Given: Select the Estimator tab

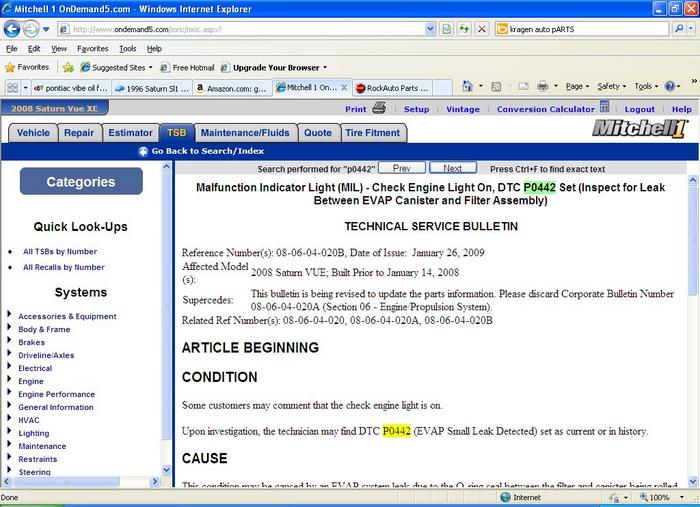Looking at the screenshot, I should (130, 133).
